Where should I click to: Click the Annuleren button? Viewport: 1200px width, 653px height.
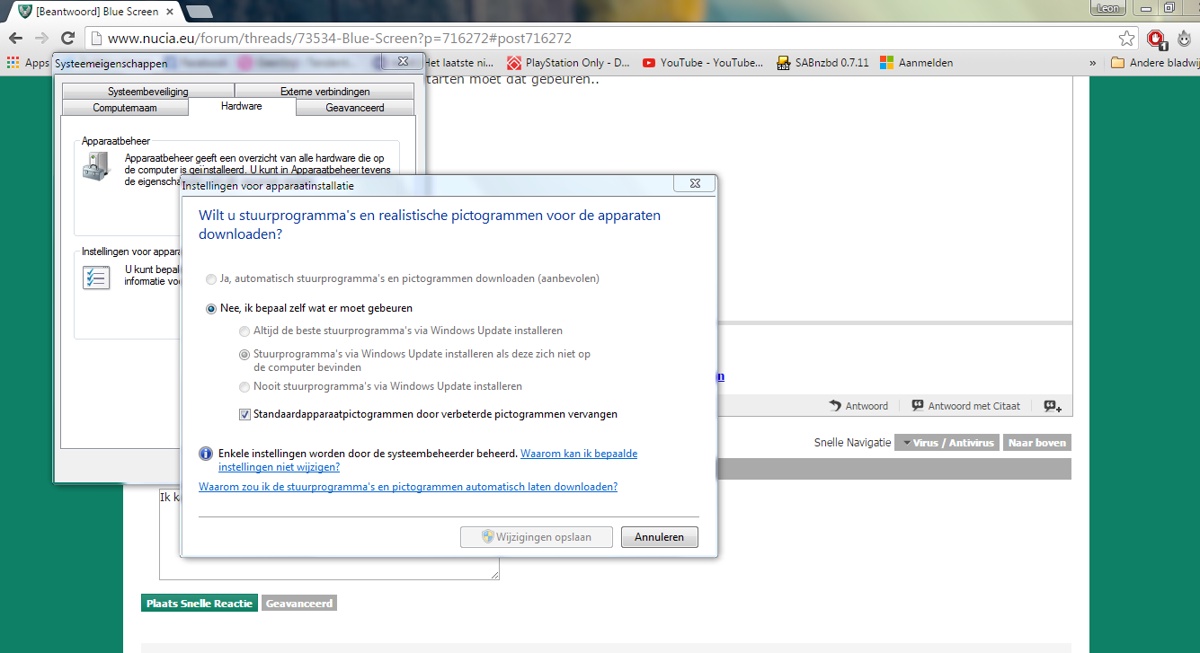click(659, 537)
